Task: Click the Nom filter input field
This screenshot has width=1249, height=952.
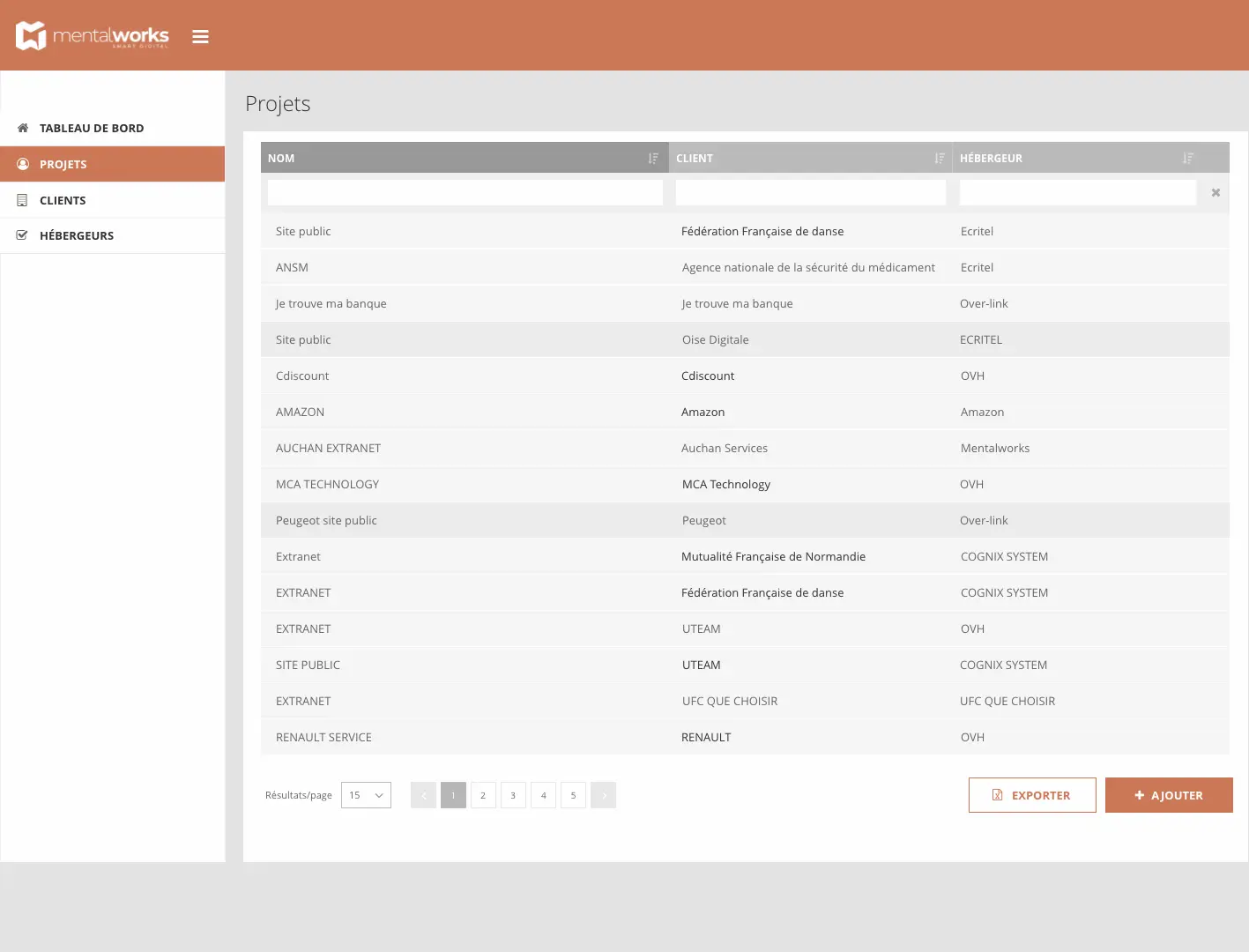Action: [x=465, y=192]
